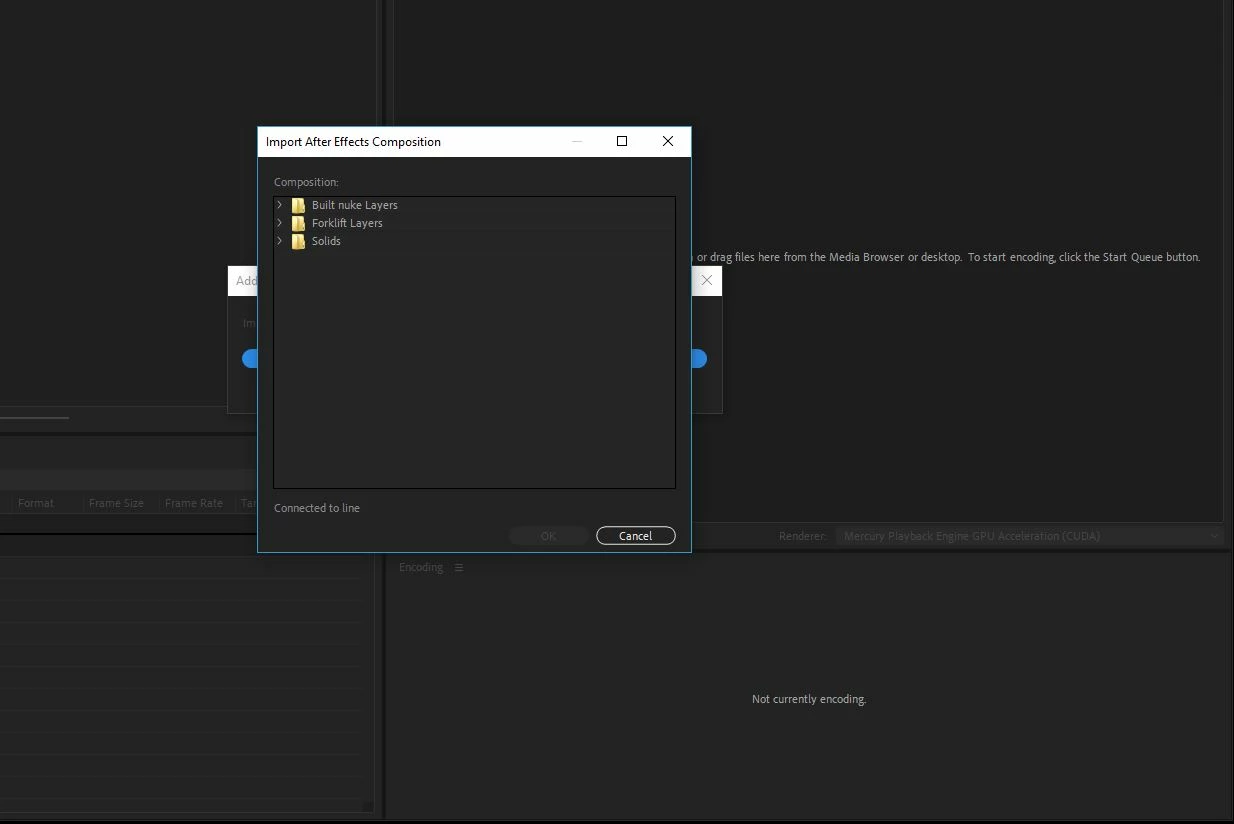
Task: Click the Format column header
Action: [36, 503]
